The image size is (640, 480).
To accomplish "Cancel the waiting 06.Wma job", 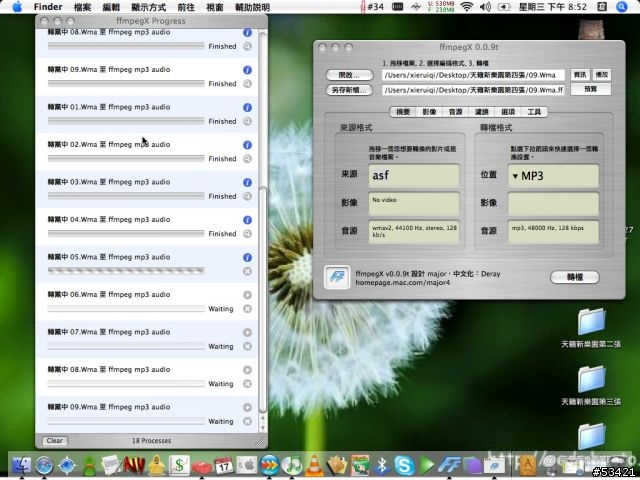I will 247,309.
